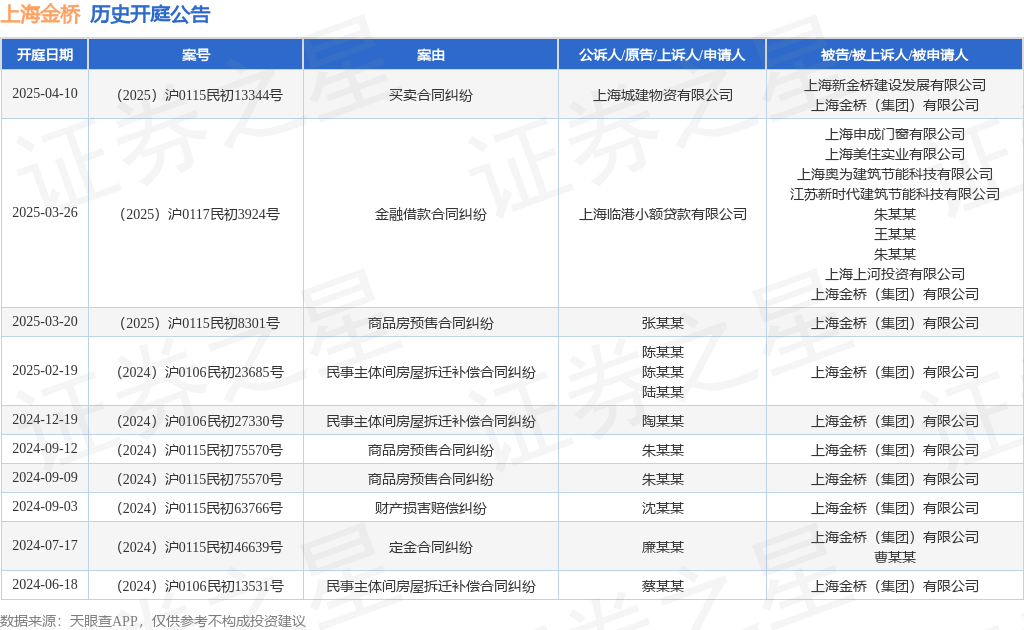
Task: Click date 2024-12-19
Action: [44, 420]
